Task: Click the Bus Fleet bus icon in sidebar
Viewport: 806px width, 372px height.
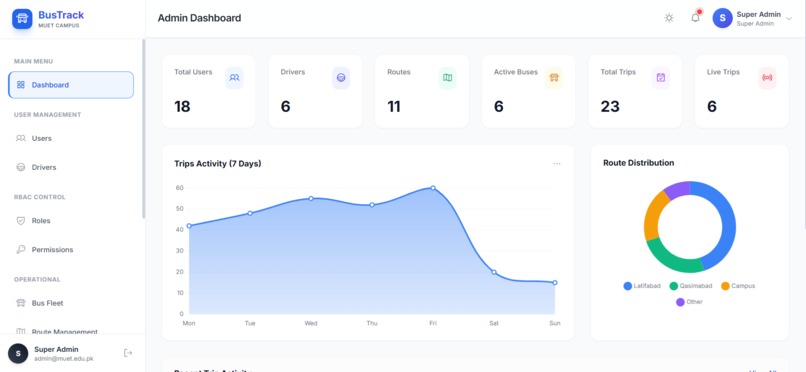Action: [x=21, y=303]
